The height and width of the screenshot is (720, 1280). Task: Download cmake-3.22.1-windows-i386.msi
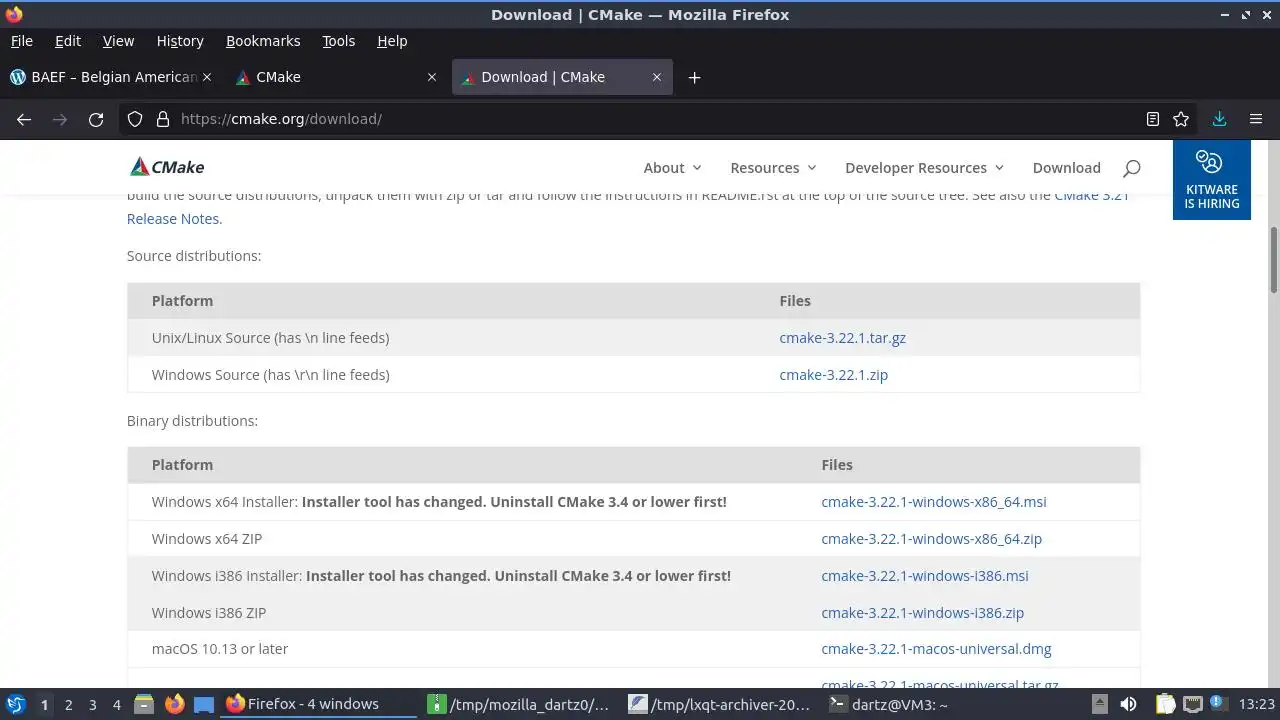(x=924, y=576)
